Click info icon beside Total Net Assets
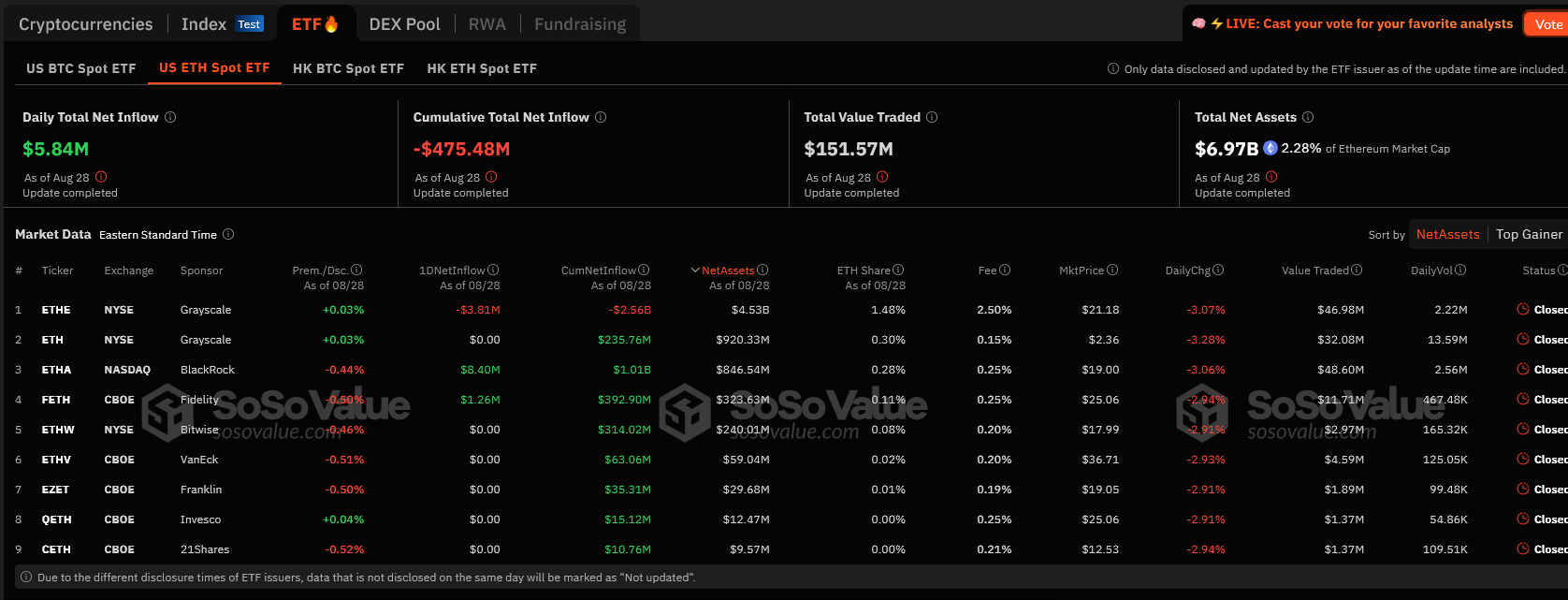This screenshot has width=1568, height=600. (x=1308, y=117)
